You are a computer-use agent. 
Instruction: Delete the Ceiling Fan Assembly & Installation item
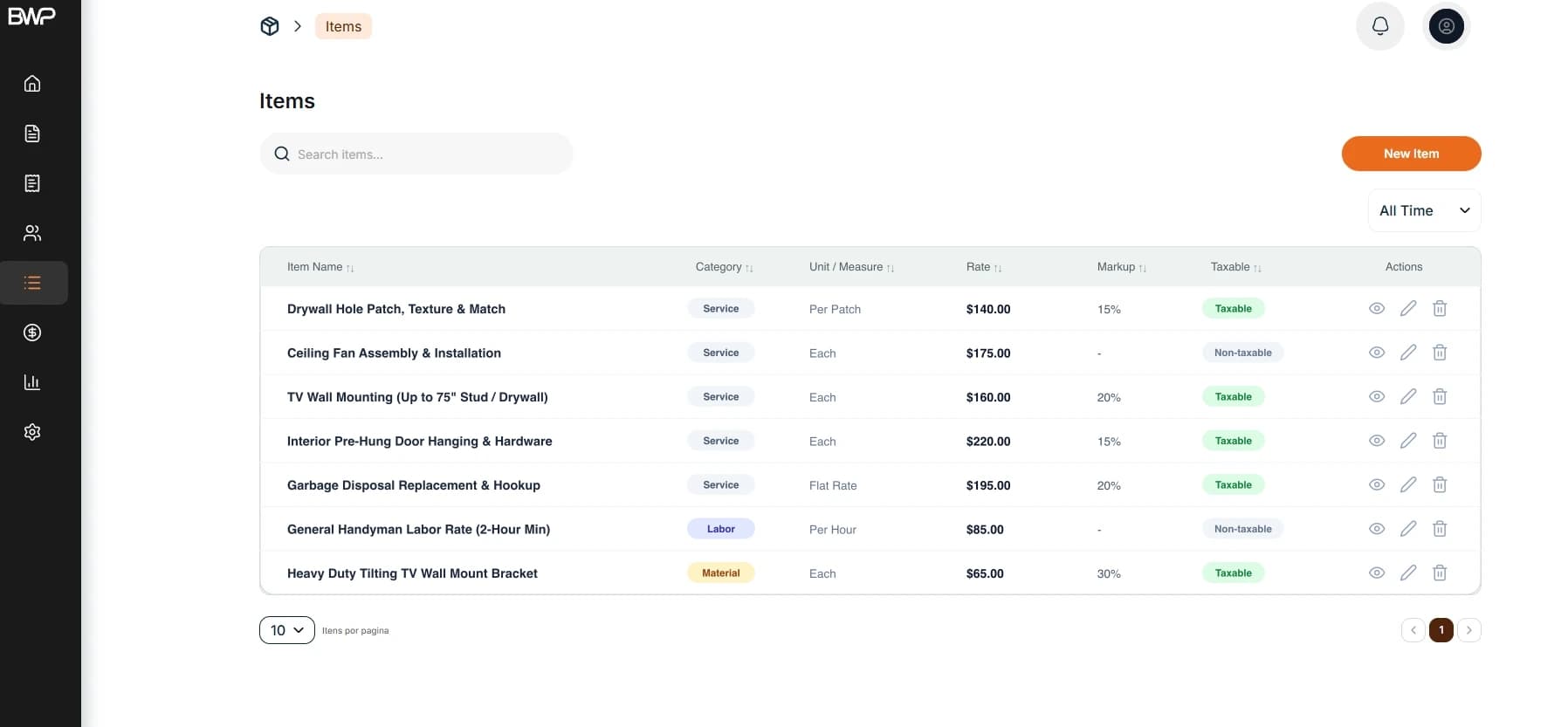pyautogui.click(x=1440, y=353)
